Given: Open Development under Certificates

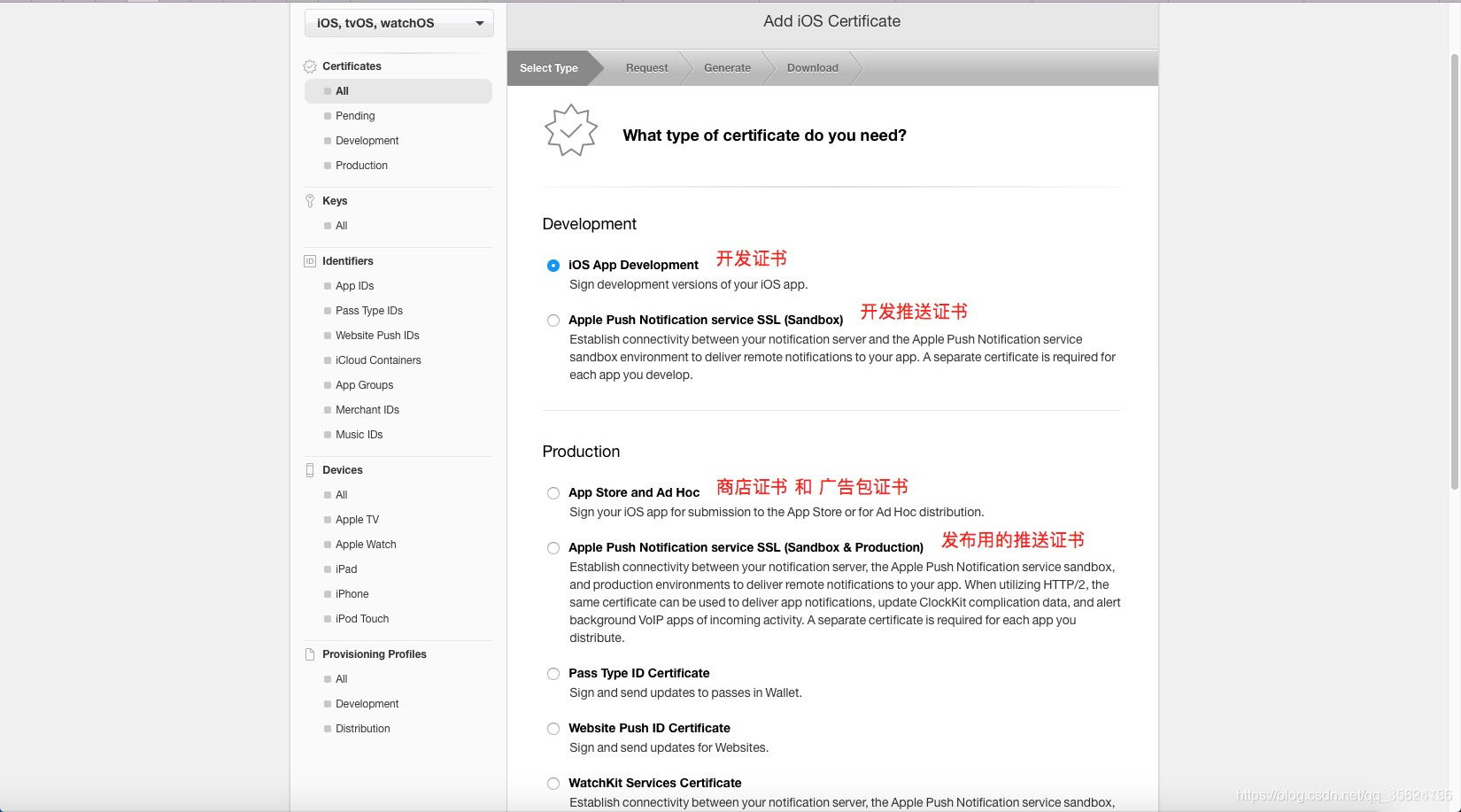Looking at the screenshot, I should (367, 141).
